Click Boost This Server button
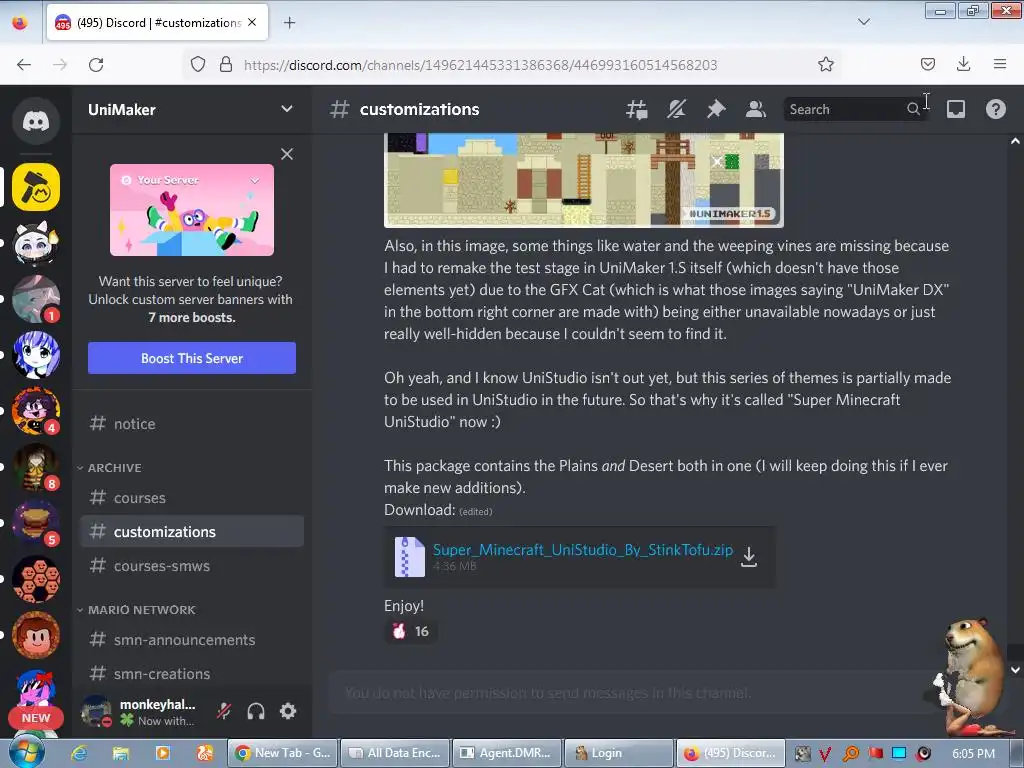 (x=192, y=358)
